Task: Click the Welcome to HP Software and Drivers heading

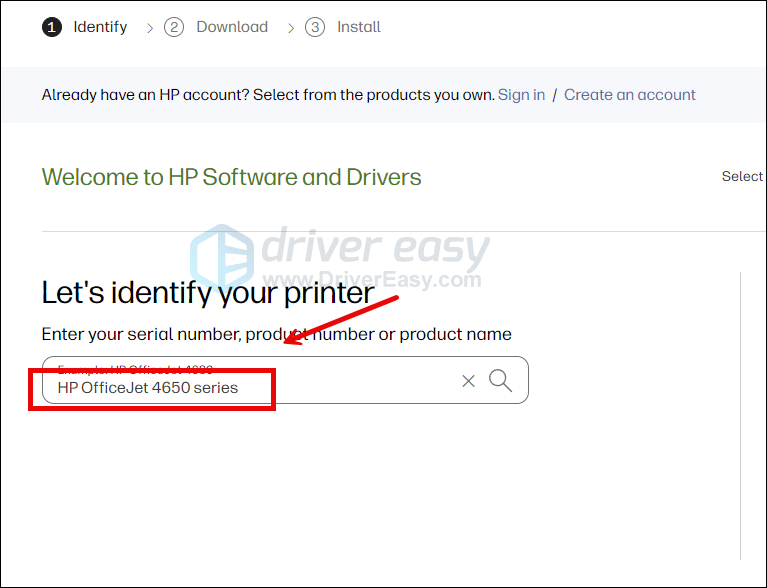Action: [231, 177]
